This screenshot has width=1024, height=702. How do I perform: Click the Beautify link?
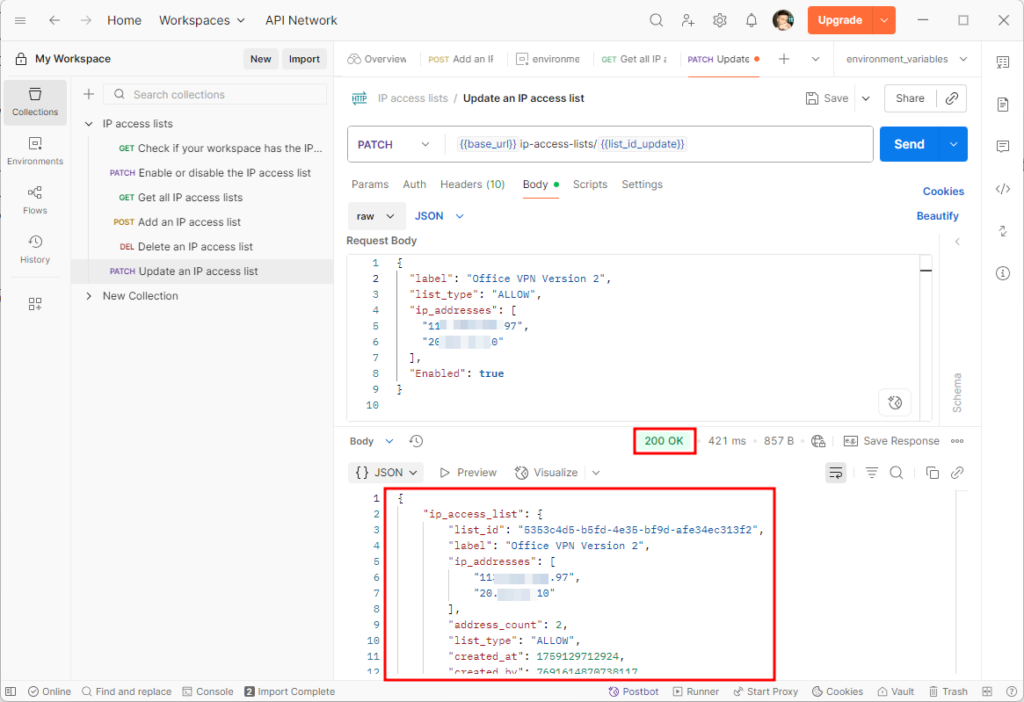pos(937,216)
